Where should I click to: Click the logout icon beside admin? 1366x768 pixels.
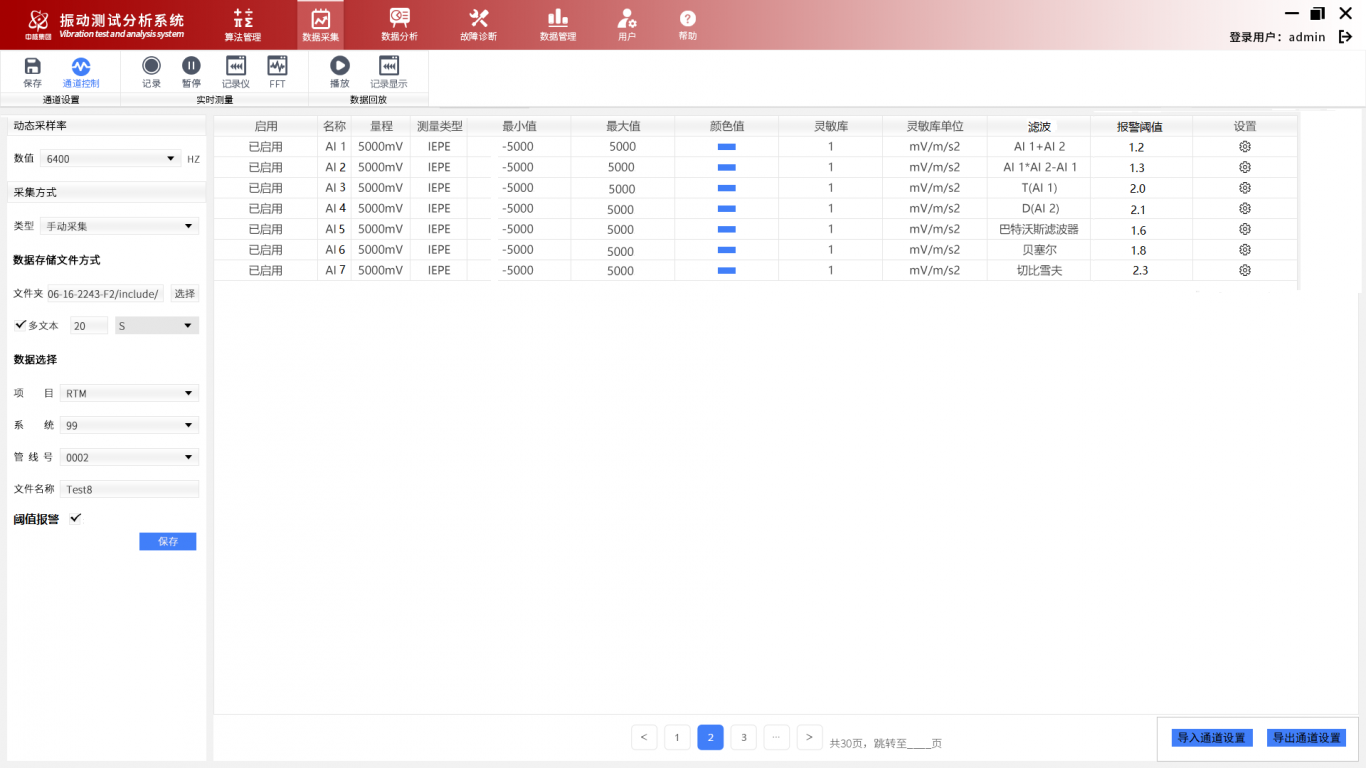click(x=1345, y=37)
